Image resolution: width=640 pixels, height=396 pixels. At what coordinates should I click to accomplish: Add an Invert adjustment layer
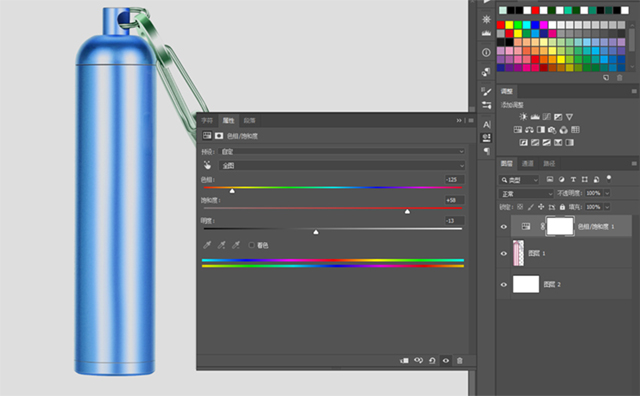pyautogui.click(x=523, y=142)
